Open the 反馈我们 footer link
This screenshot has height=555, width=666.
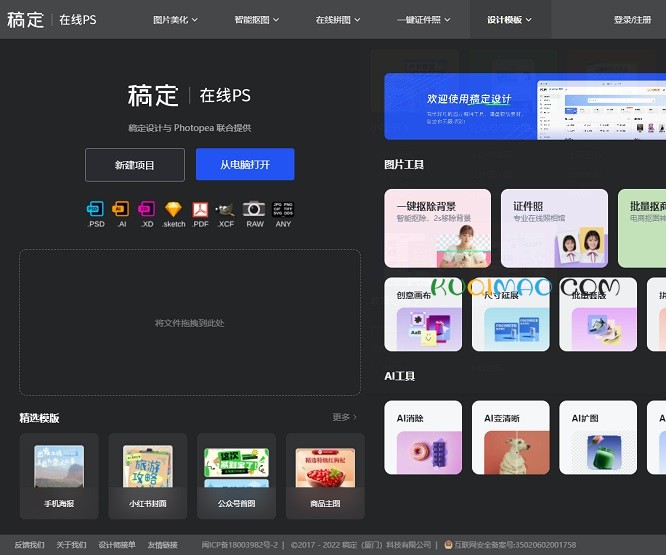pos(29,545)
